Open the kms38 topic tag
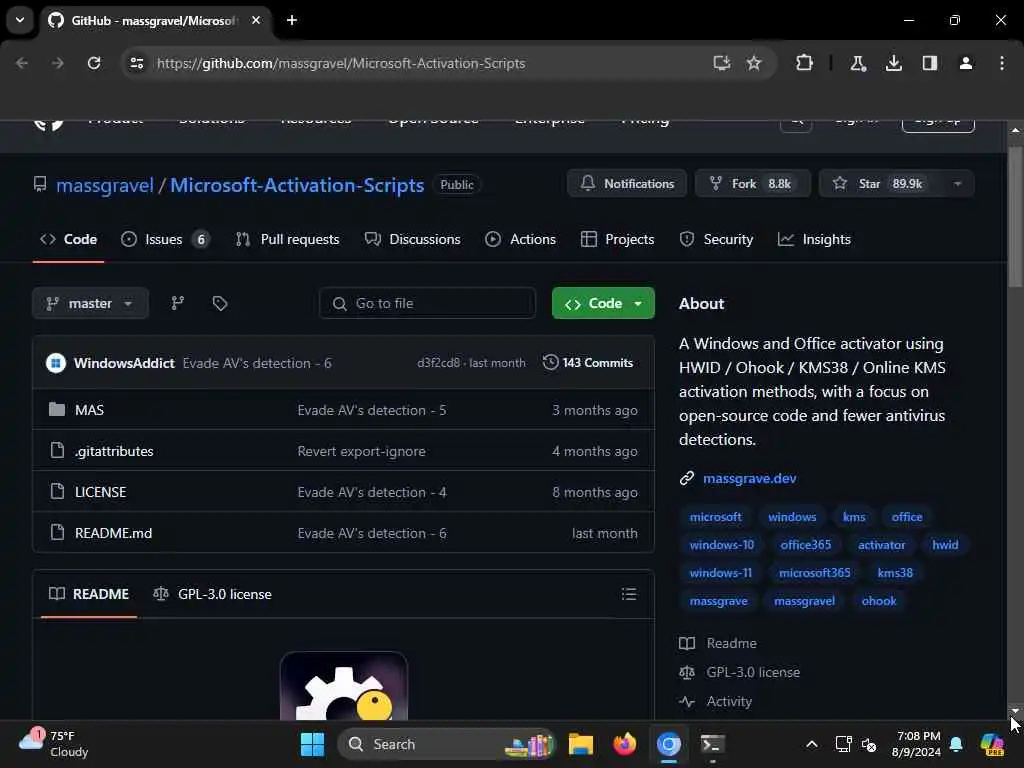The image size is (1024, 768). tap(895, 573)
